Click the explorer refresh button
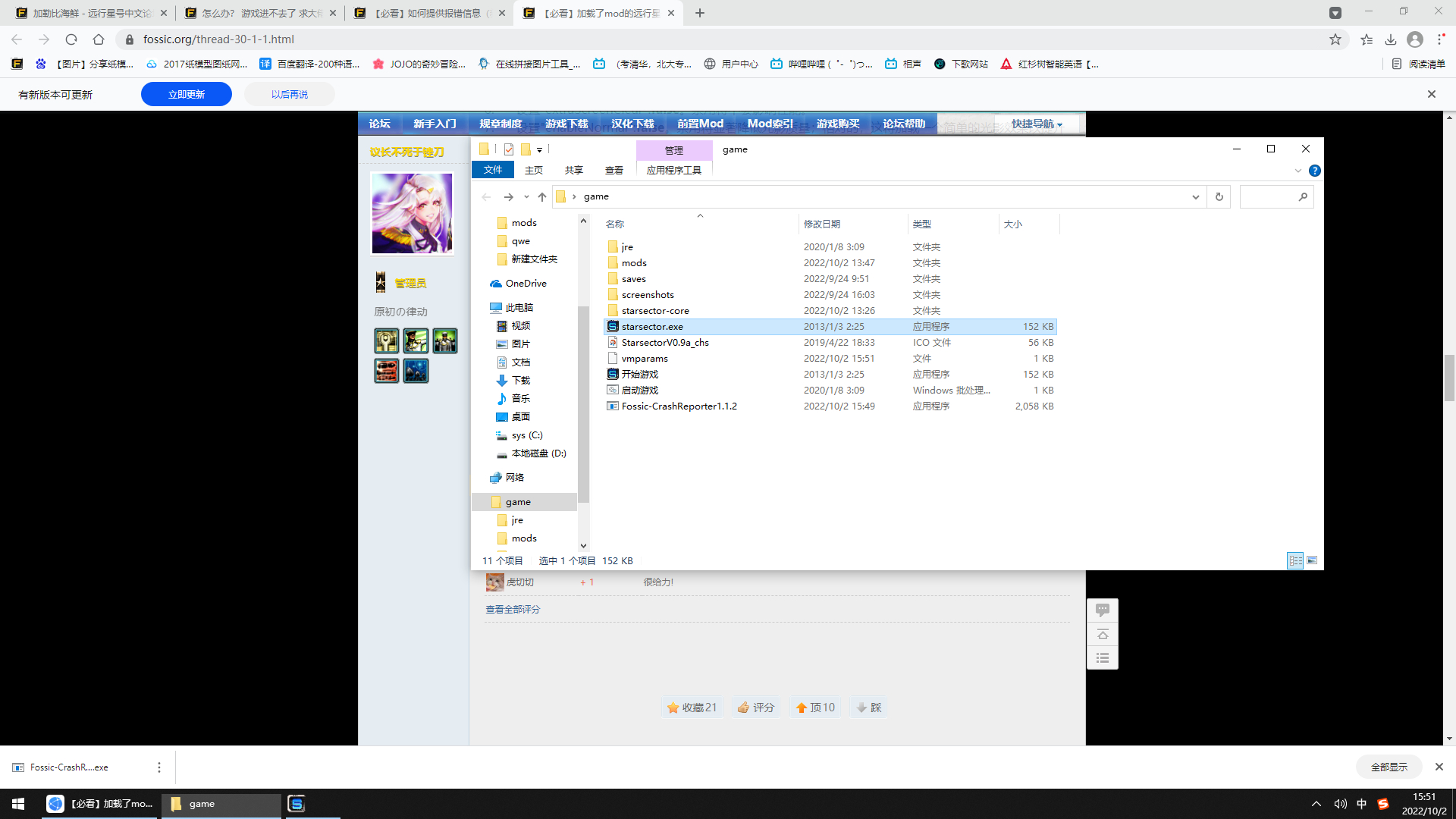Viewport: 1456px width, 819px height. pos(1219,197)
